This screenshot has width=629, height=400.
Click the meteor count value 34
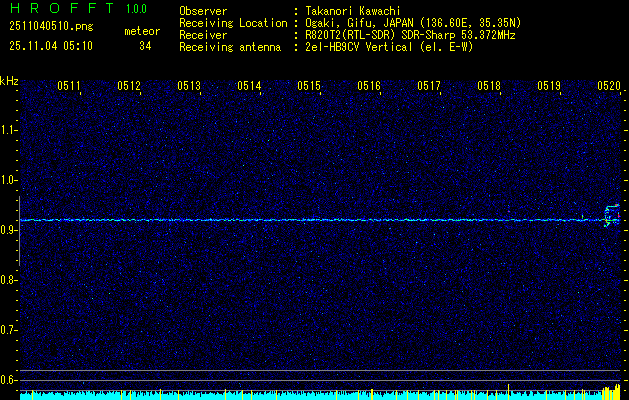[146, 46]
